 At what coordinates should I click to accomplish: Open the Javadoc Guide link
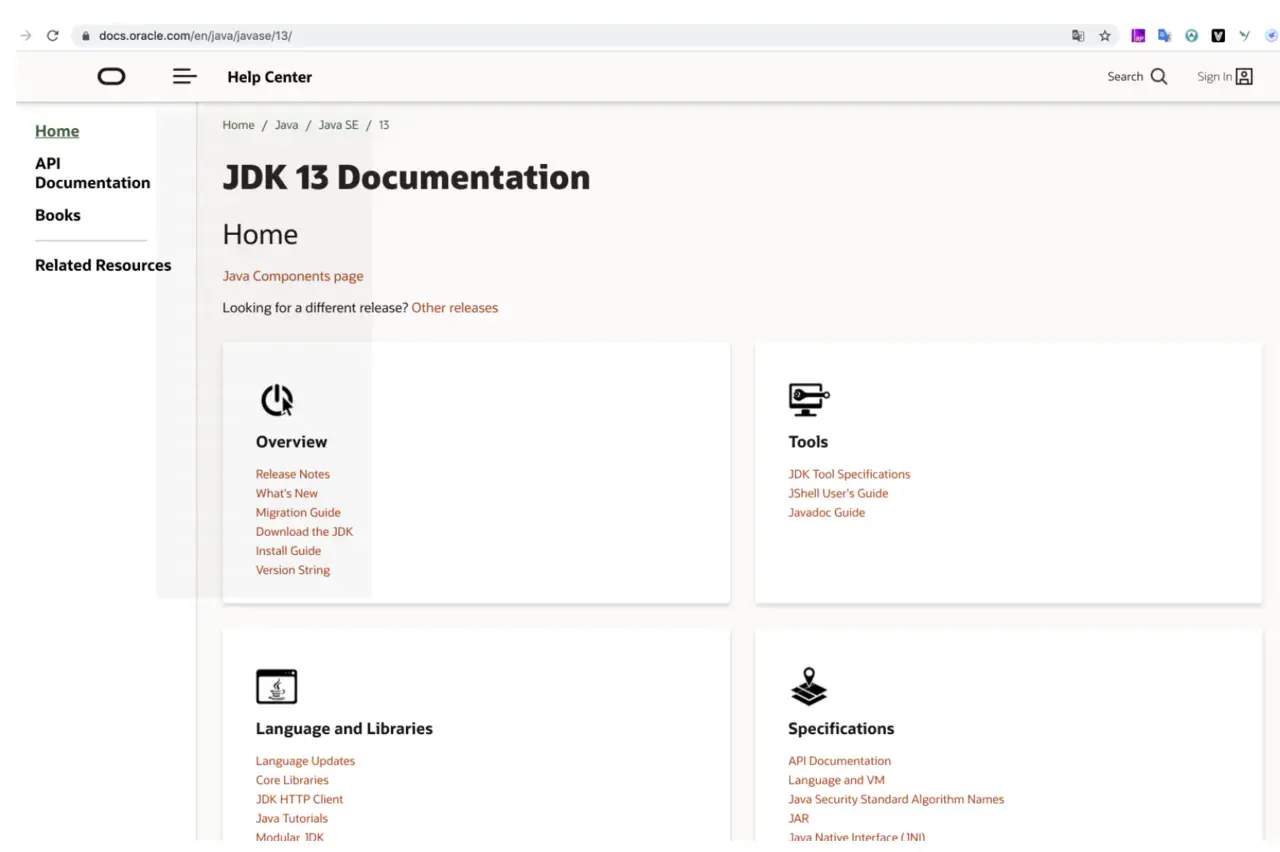[x=827, y=512]
